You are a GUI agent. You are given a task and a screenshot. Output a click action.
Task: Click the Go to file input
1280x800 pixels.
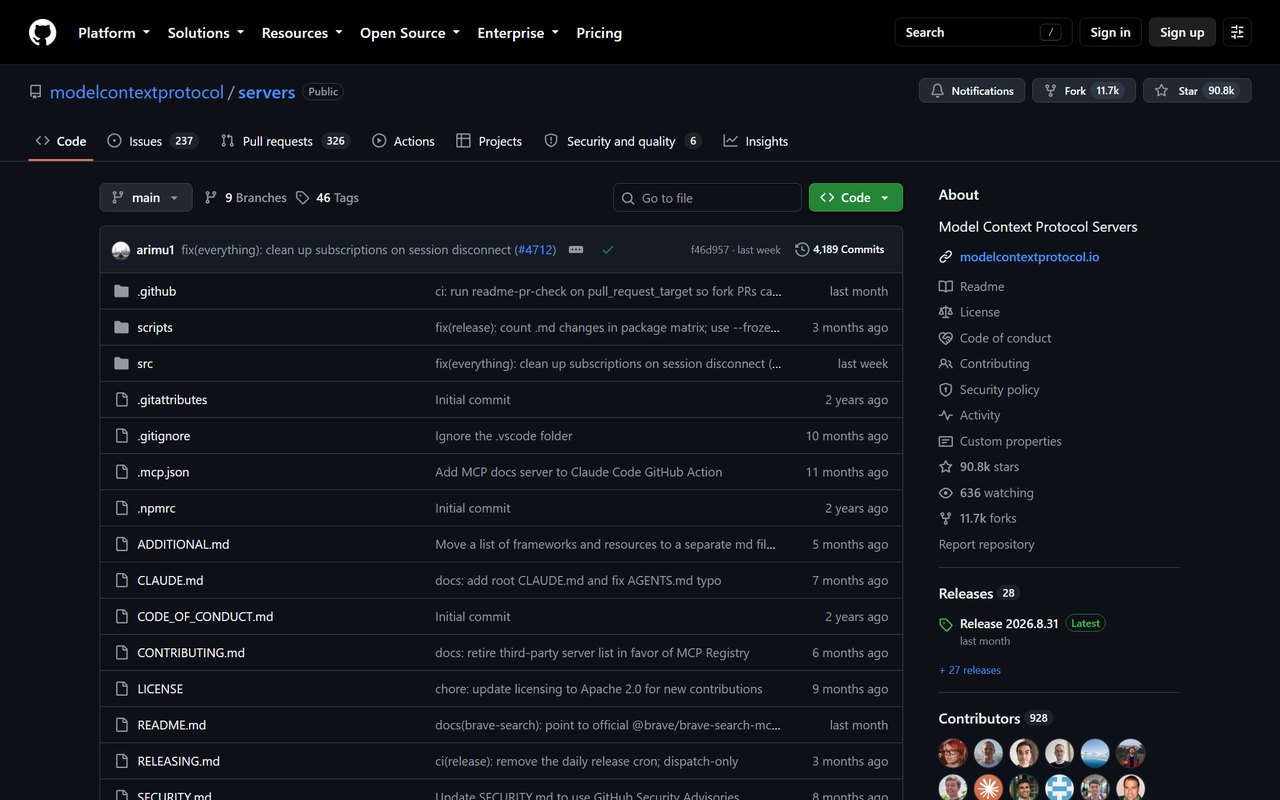707,198
